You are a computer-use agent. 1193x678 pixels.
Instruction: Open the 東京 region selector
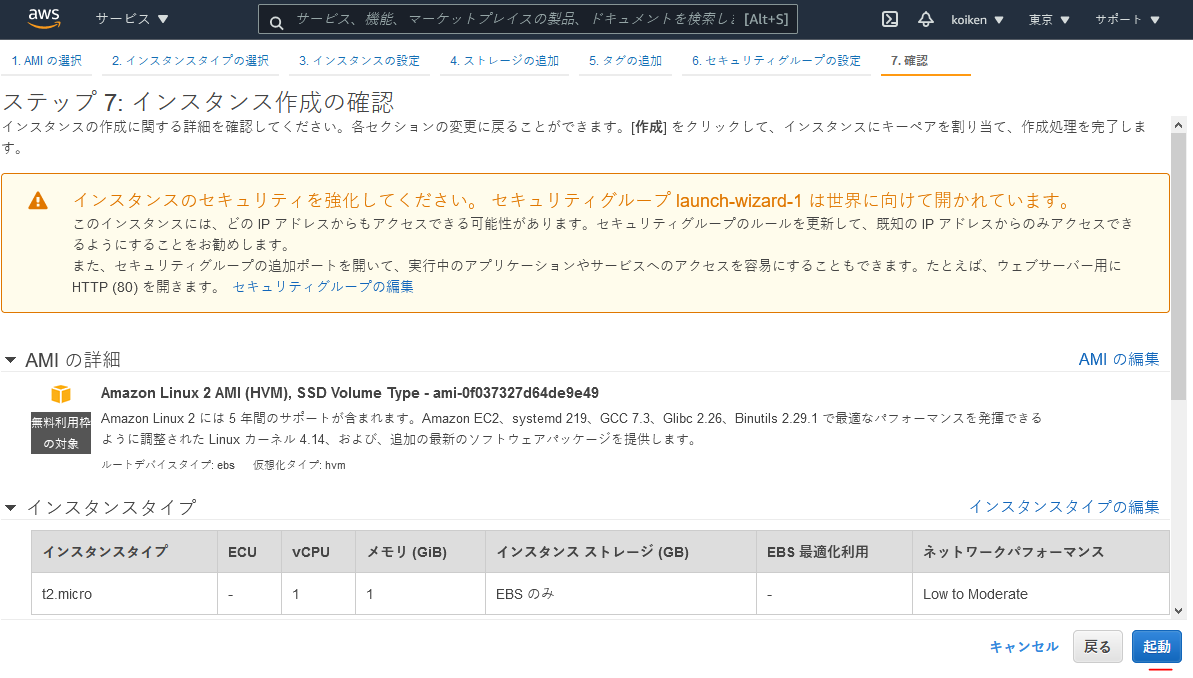[1048, 17]
